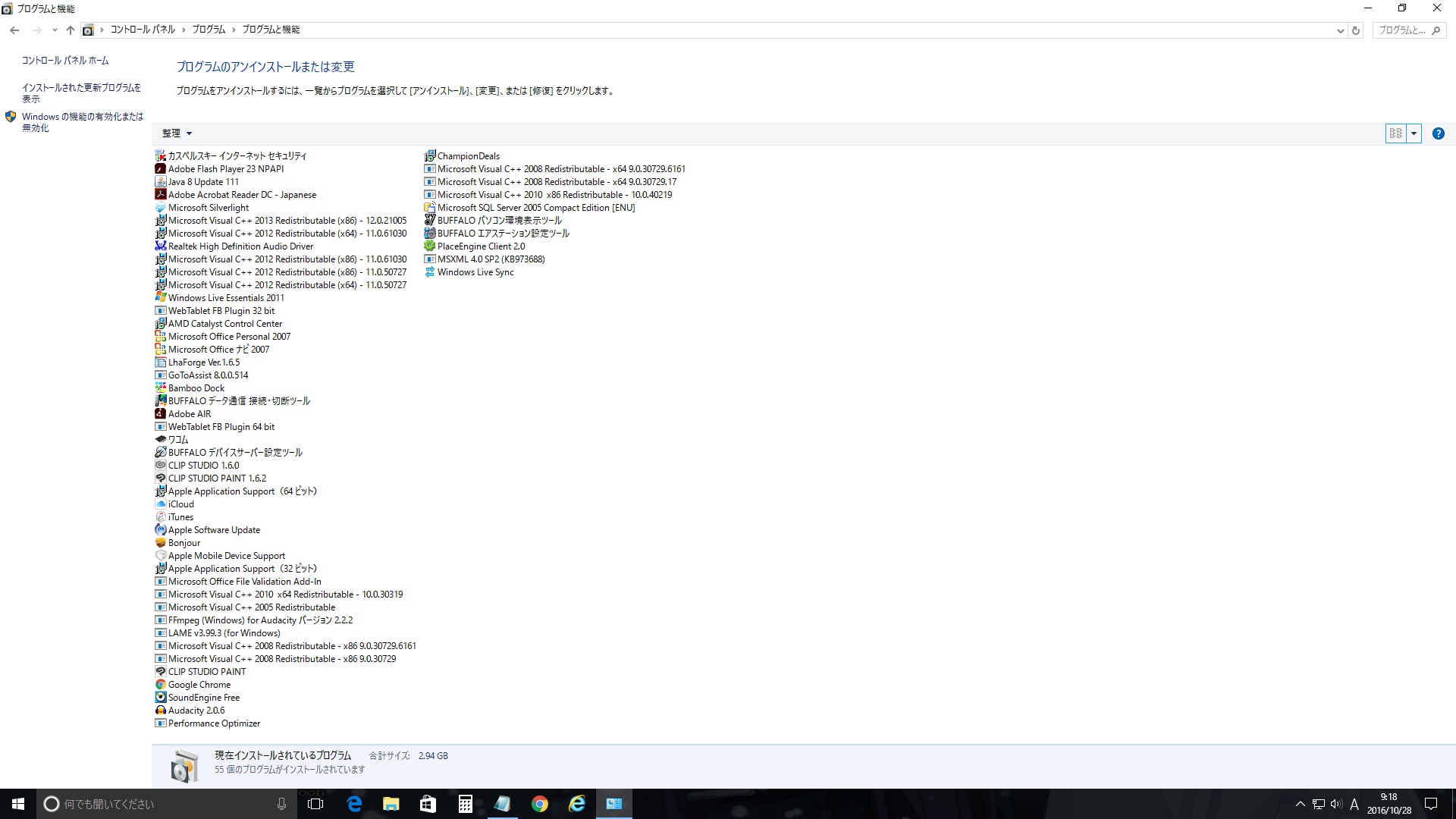Click the Kaspersky Internet Security program icon
The height and width of the screenshot is (819, 1456).
pyautogui.click(x=161, y=156)
